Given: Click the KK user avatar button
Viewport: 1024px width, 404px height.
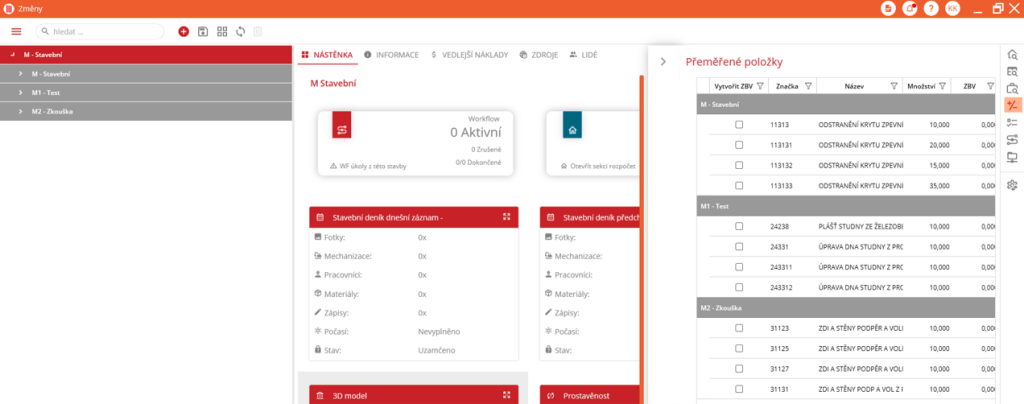Looking at the screenshot, I should (x=952, y=8).
